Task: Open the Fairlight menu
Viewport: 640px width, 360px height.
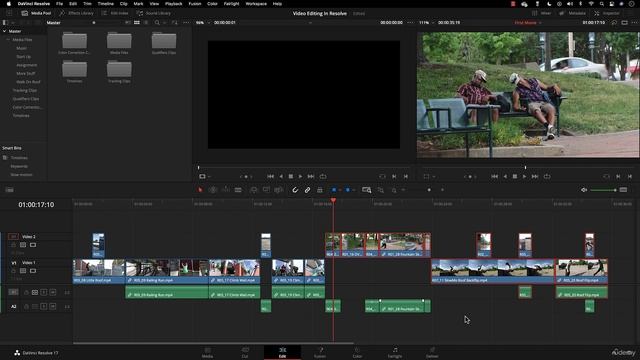Action: pyautogui.click(x=231, y=4)
